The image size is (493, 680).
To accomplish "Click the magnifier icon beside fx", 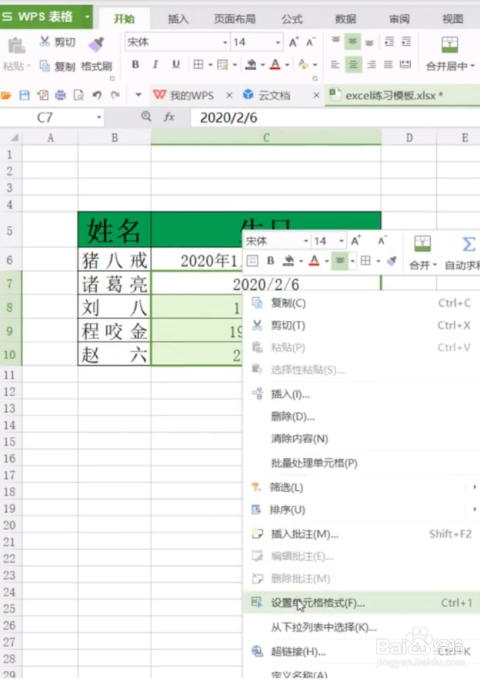I will click(x=147, y=116).
